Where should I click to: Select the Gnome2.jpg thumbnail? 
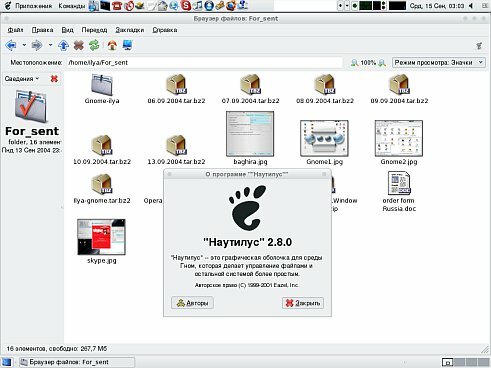399,138
